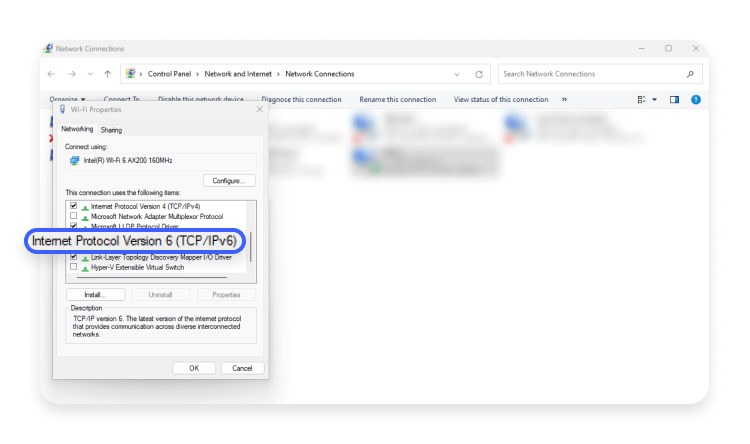Open the recent locations dropdown chevron
Screen dimensions: 750x444
(x=89, y=74)
